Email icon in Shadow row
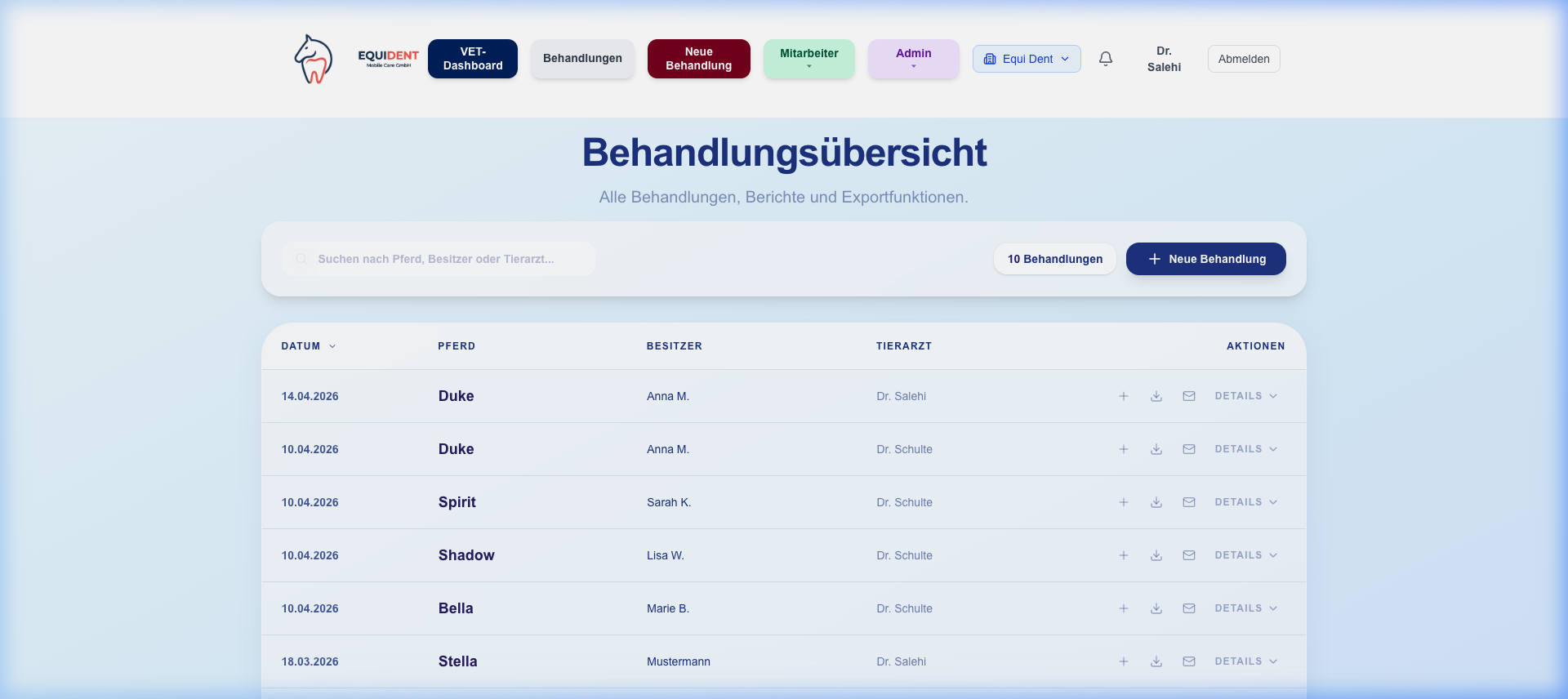 click(x=1189, y=555)
